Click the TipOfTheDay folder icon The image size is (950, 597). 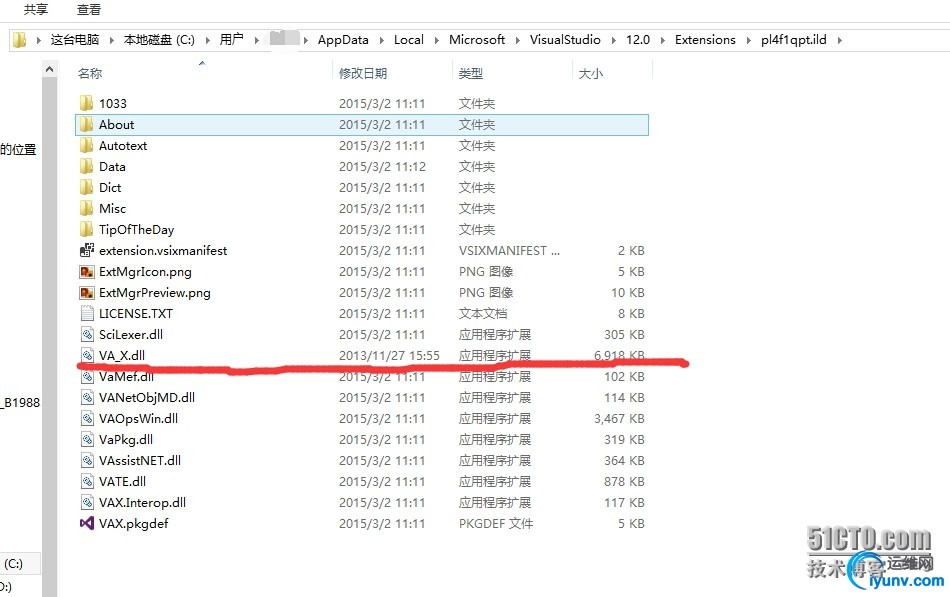(x=87, y=229)
